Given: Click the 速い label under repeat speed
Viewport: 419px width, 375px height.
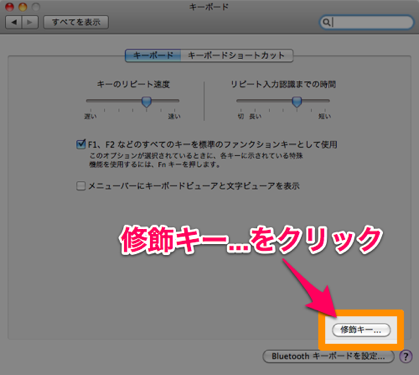Looking at the screenshot, I should click(x=174, y=116).
